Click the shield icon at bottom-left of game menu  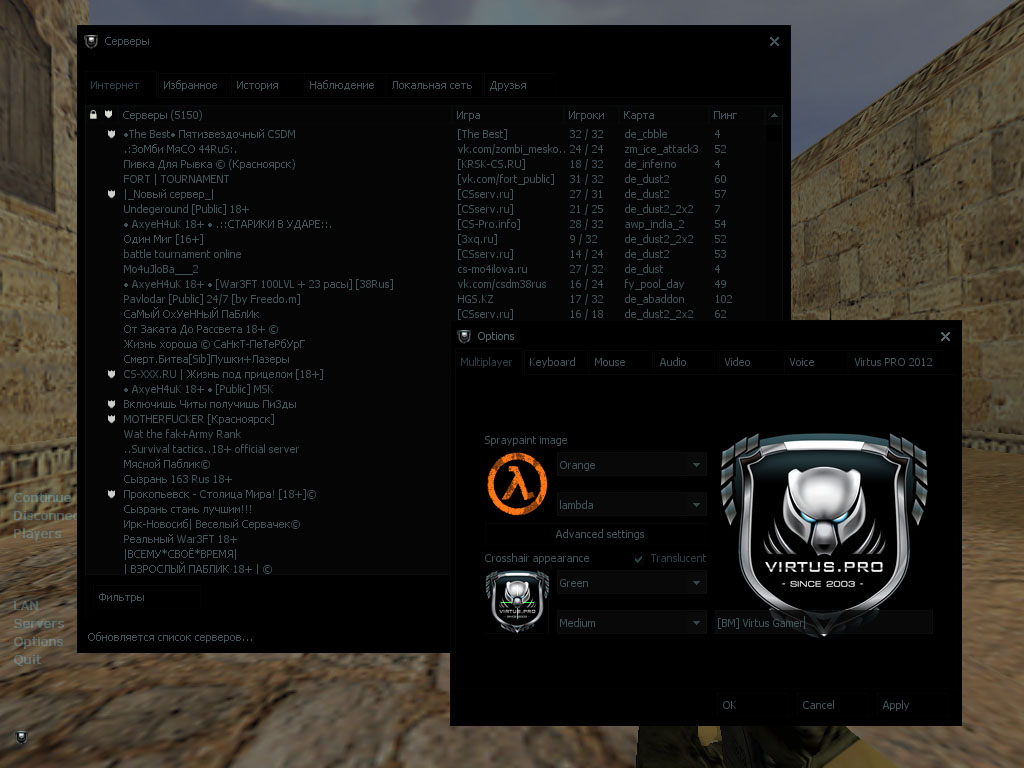pos(22,737)
